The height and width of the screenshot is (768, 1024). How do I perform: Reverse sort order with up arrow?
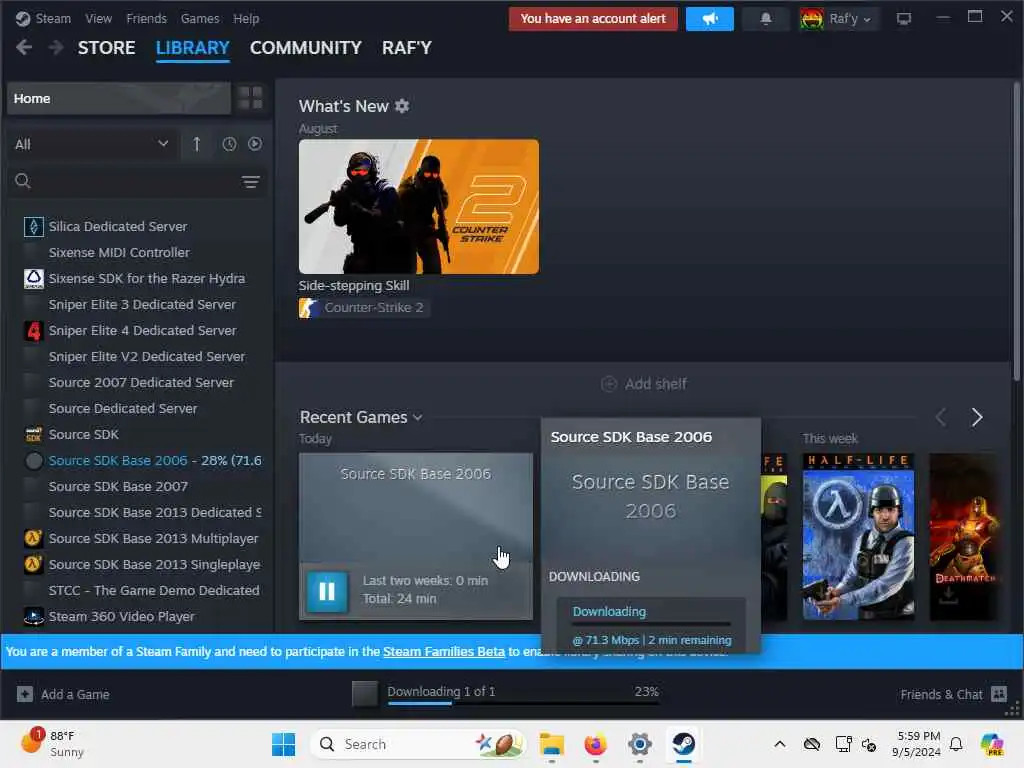click(x=197, y=144)
